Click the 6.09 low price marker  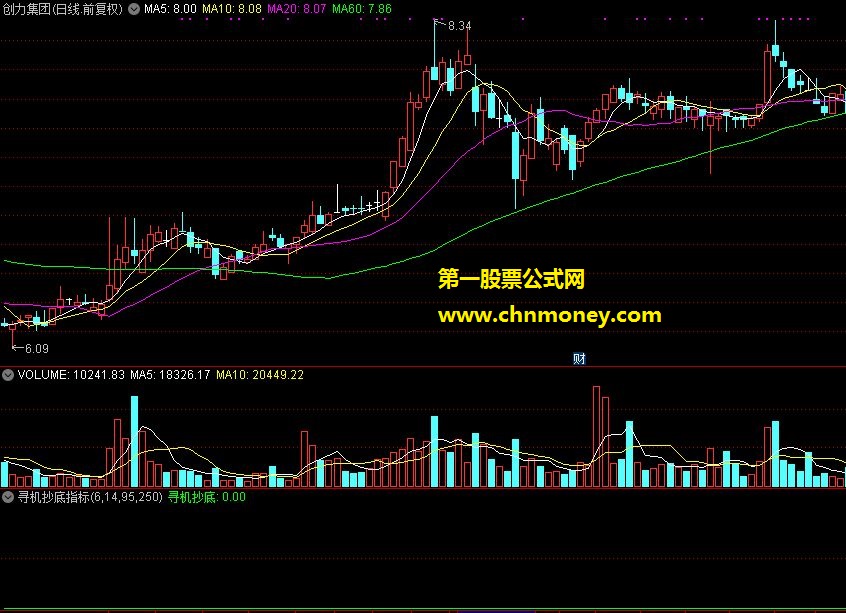point(37,349)
